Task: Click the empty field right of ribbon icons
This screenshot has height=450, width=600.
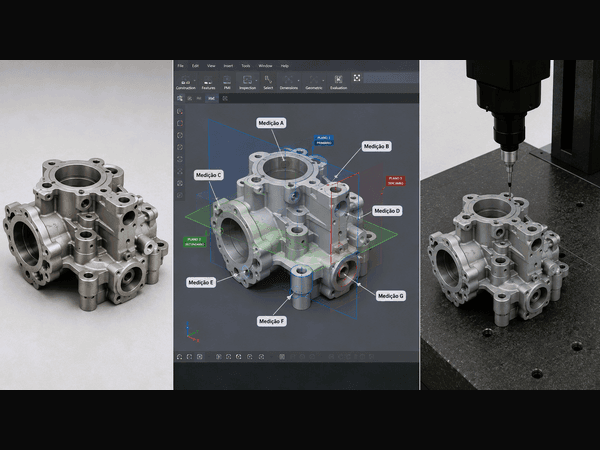Action: [x=390, y=78]
